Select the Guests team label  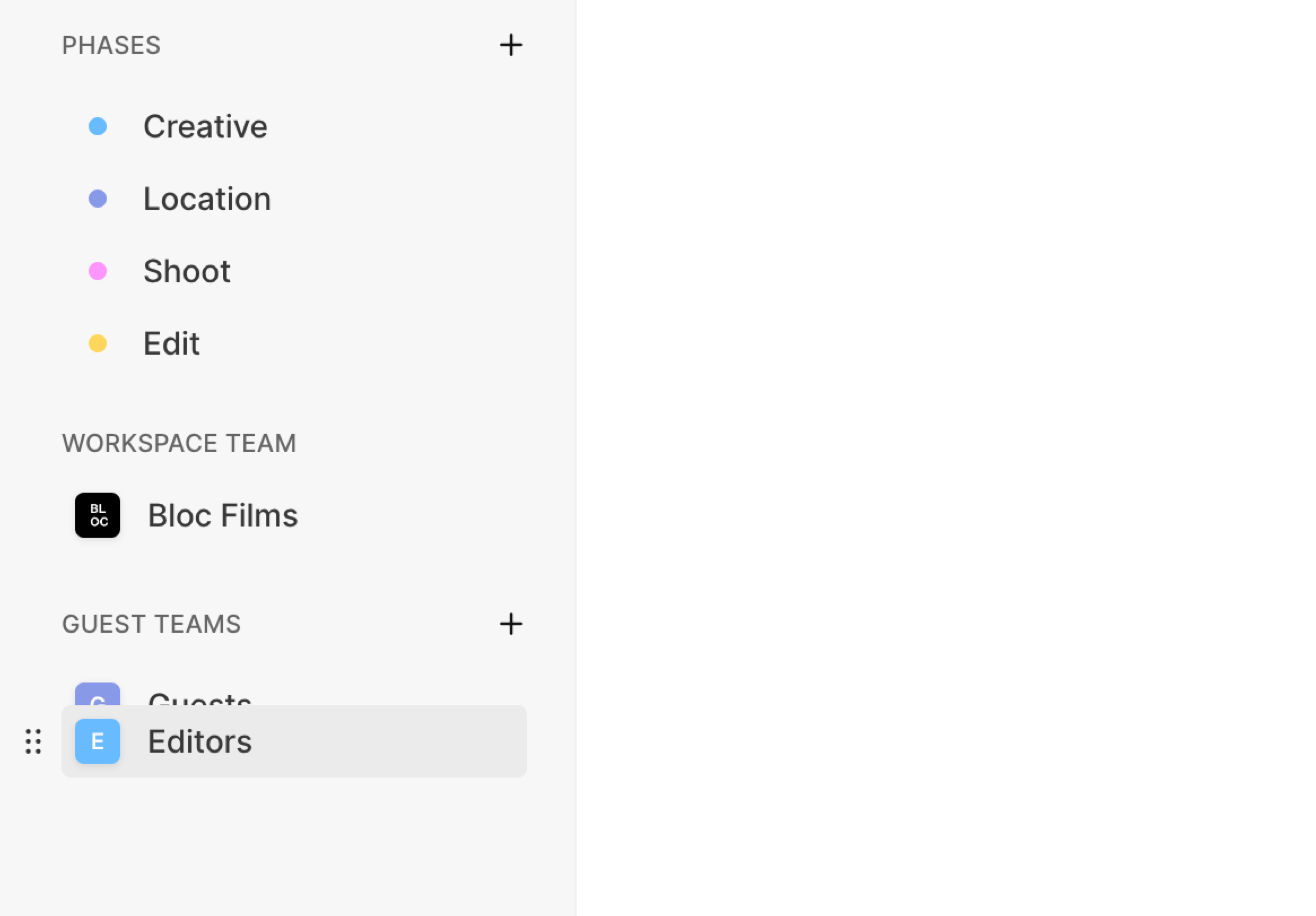(200, 697)
